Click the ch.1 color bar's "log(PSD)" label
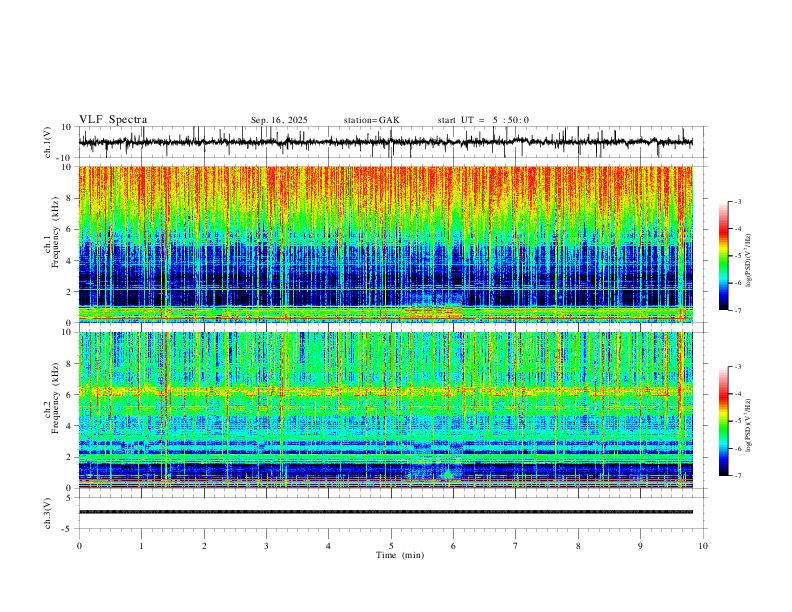The image size is (792, 612). click(749, 261)
